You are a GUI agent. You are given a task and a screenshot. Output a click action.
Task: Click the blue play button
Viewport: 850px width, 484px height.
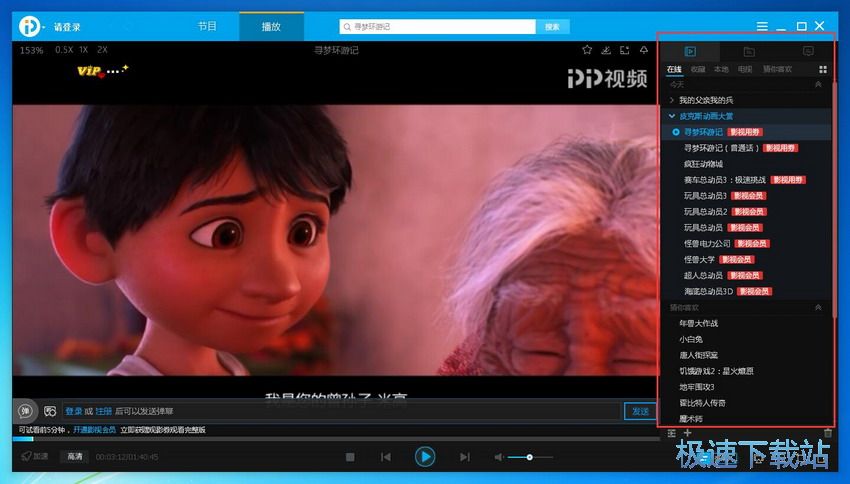425,457
